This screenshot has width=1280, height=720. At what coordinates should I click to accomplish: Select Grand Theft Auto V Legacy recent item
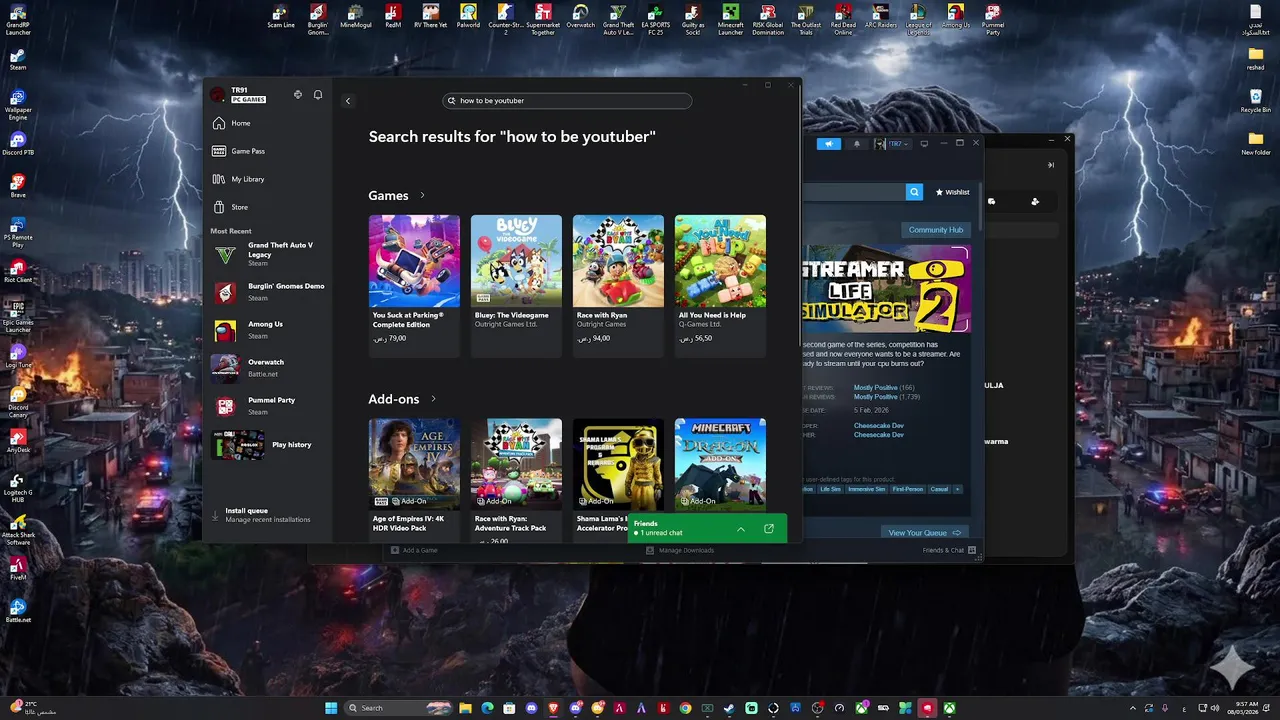point(265,255)
